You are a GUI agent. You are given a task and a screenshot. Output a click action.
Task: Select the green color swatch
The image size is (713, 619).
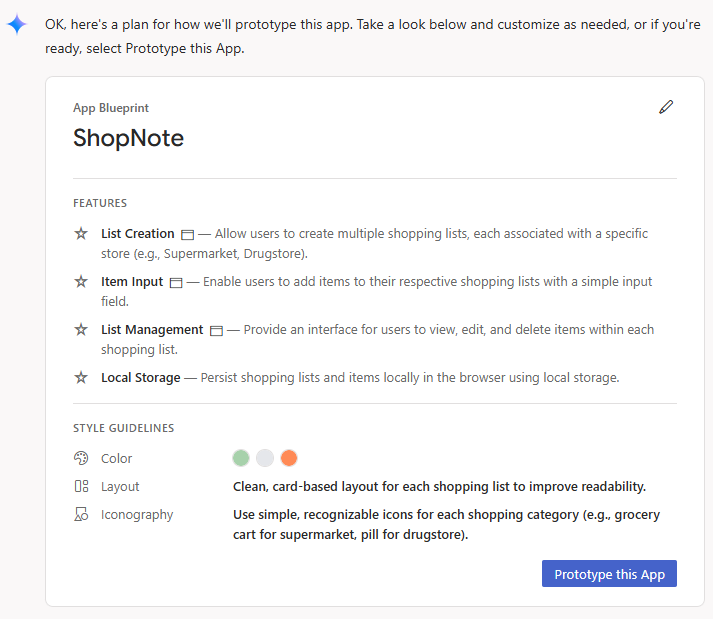(241, 458)
